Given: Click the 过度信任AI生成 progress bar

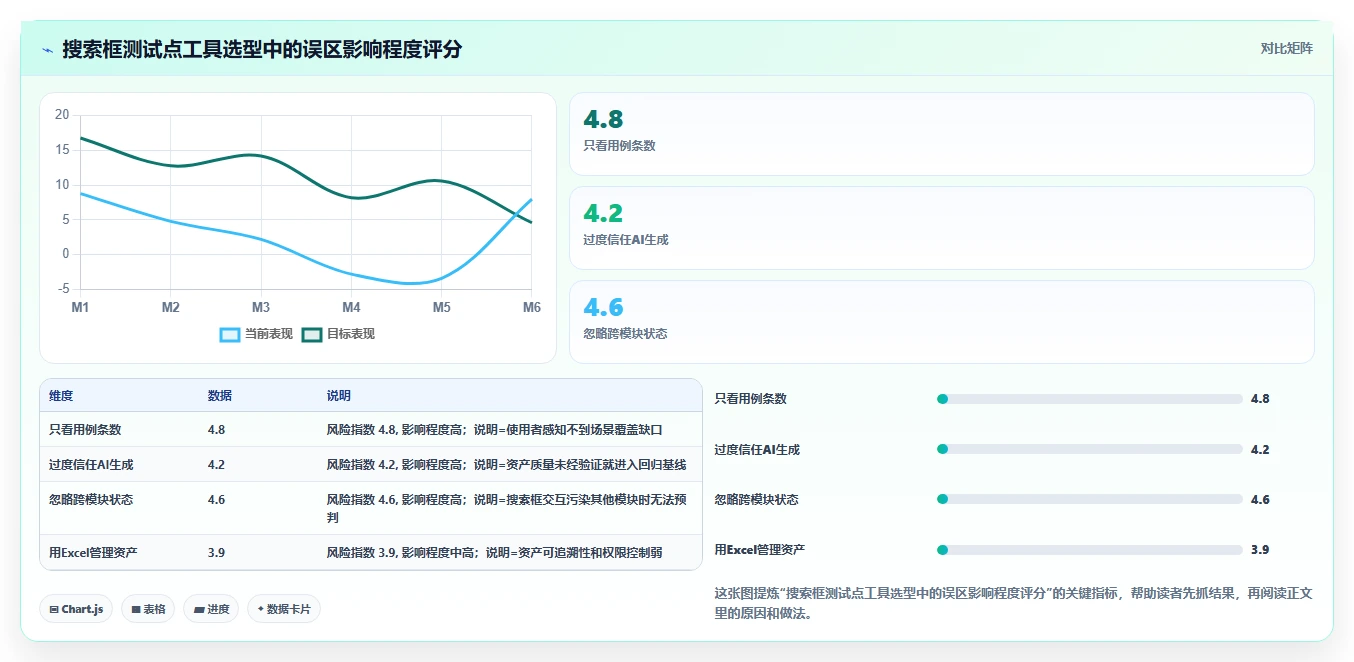Looking at the screenshot, I should tap(1089, 449).
